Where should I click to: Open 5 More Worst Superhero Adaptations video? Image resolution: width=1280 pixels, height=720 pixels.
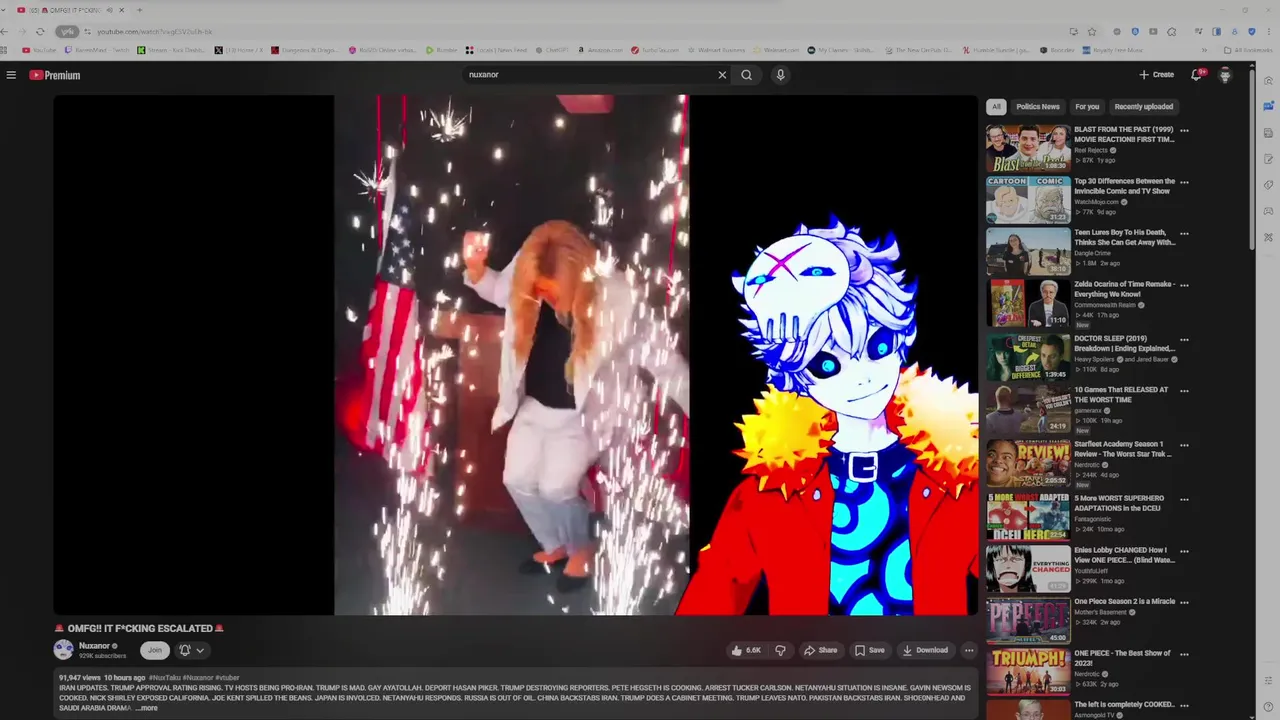coord(1028,515)
